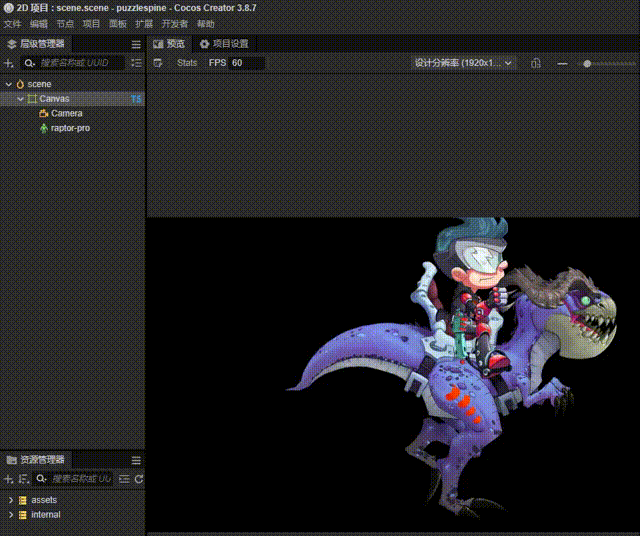Change asset sort order icon
The image size is (640, 536).
[x=24, y=479]
